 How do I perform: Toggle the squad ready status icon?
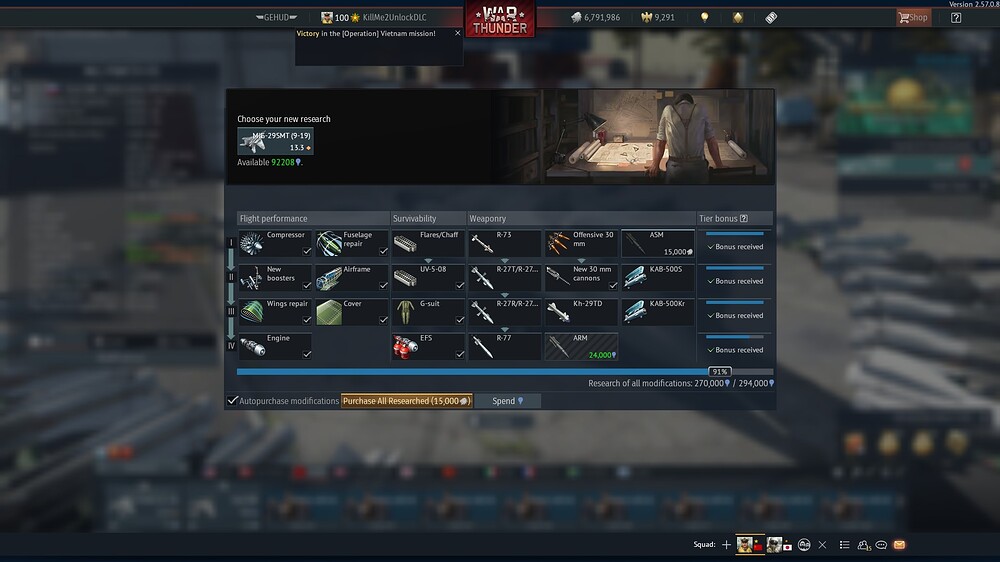pyautogui.click(x=804, y=545)
